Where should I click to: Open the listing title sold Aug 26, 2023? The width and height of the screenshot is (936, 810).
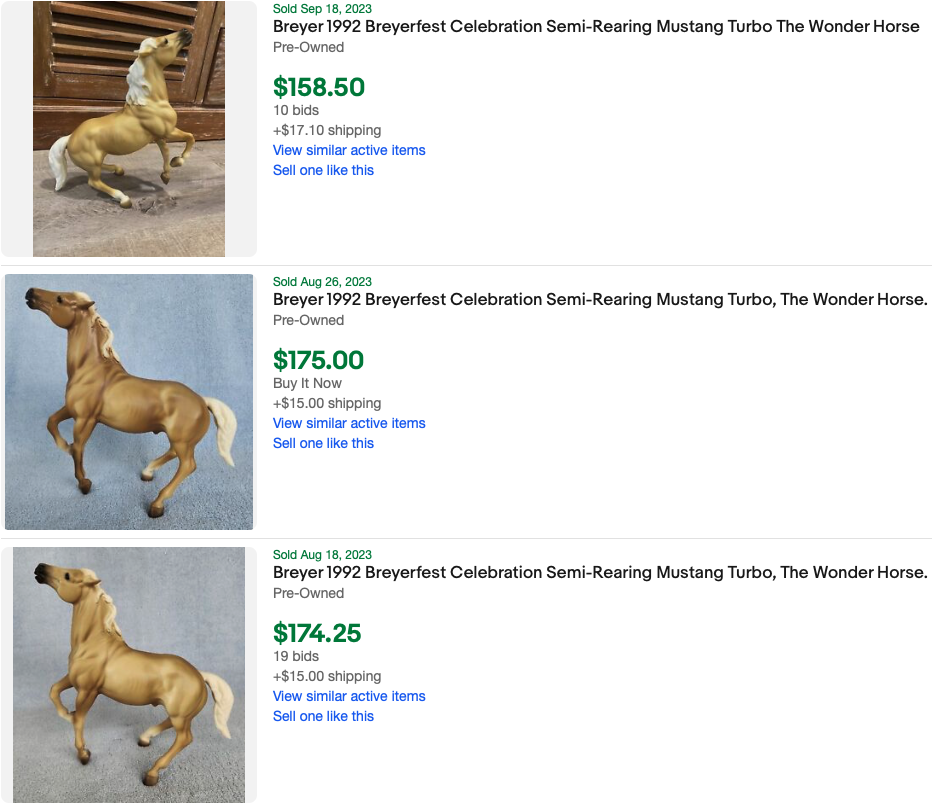click(600, 300)
